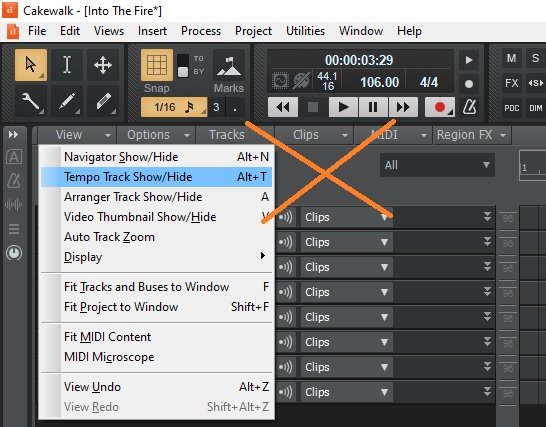Image resolution: width=546 pixels, height=427 pixels.
Task: Toggle the metronome icon beside record
Action: [469, 107]
